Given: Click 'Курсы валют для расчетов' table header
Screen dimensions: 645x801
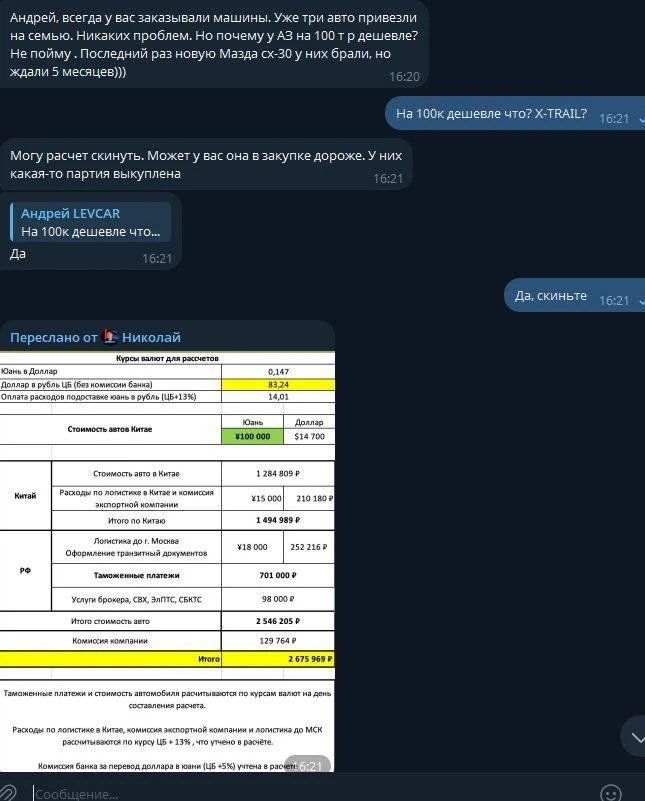Looking at the screenshot, I should point(167,359).
